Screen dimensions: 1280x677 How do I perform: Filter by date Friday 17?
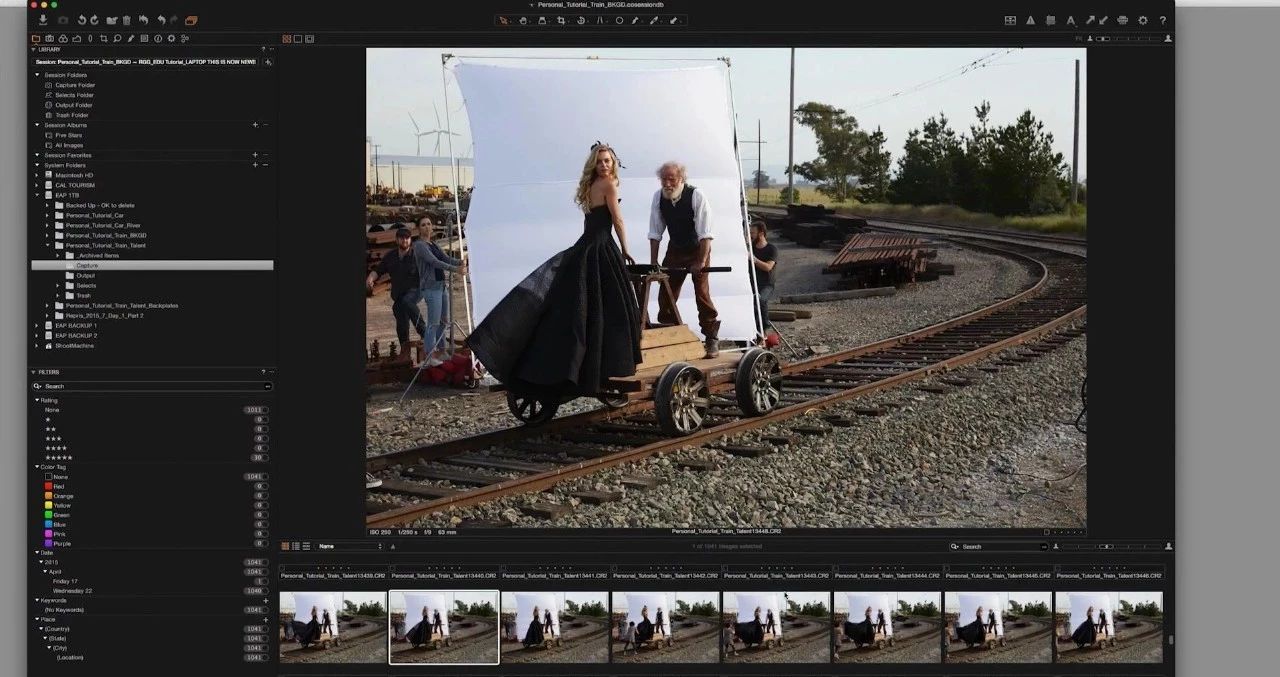151,581
